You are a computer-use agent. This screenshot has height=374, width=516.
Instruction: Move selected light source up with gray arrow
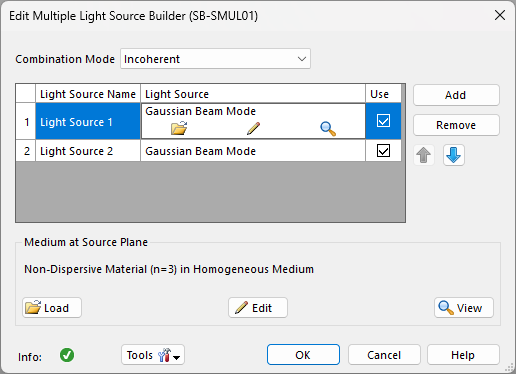coord(424,155)
